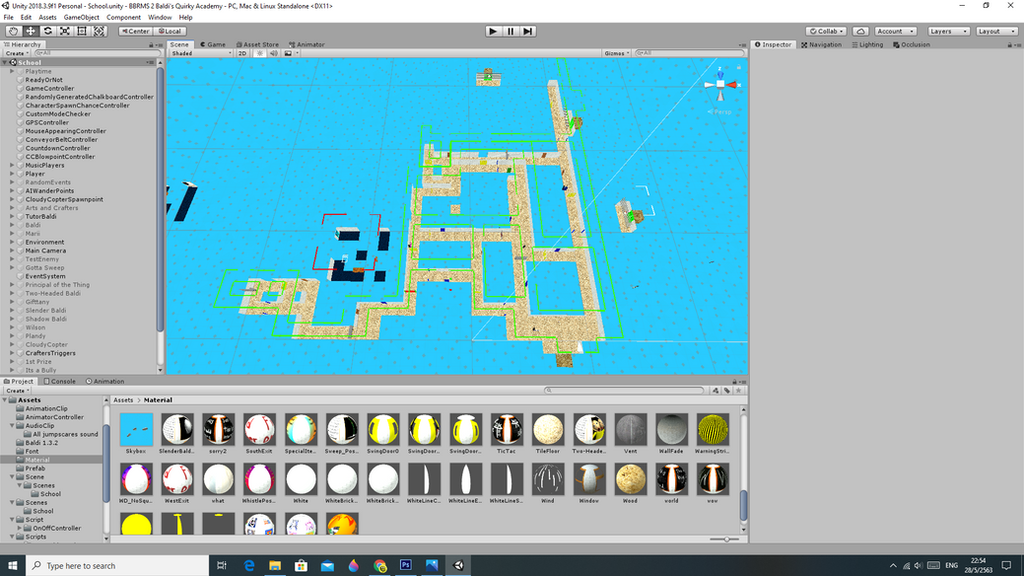The height and width of the screenshot is (576, 1024).
Task: Expand the MusicPlayers object
Action: pos(12,165)
